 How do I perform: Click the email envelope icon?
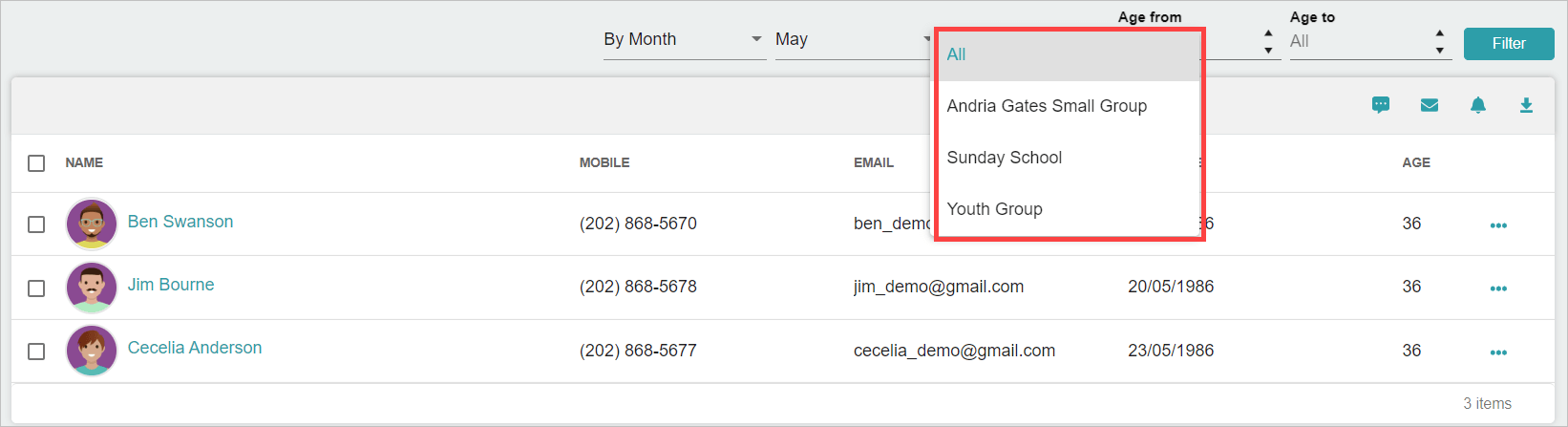1430,105
